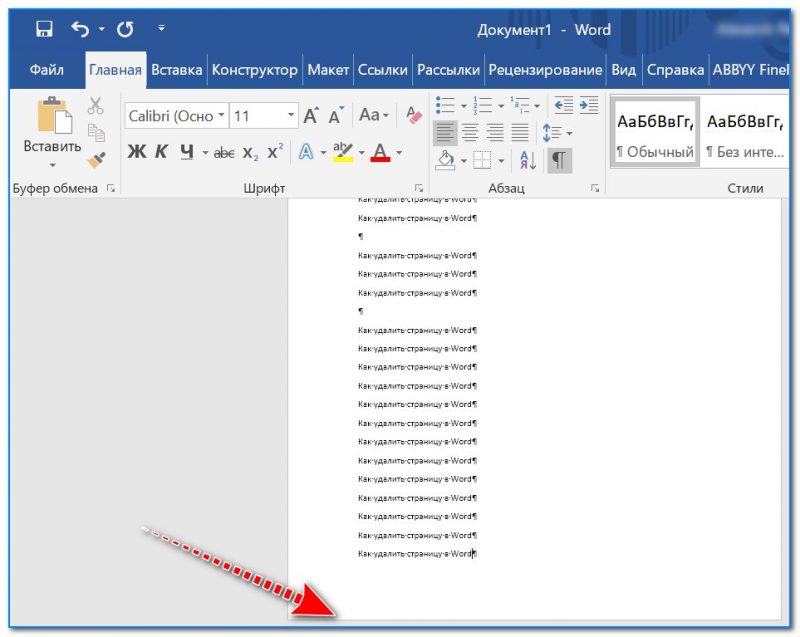Toggle show paragraph marks ¶
Screen dimensions: 800x637
click(559, 160)
